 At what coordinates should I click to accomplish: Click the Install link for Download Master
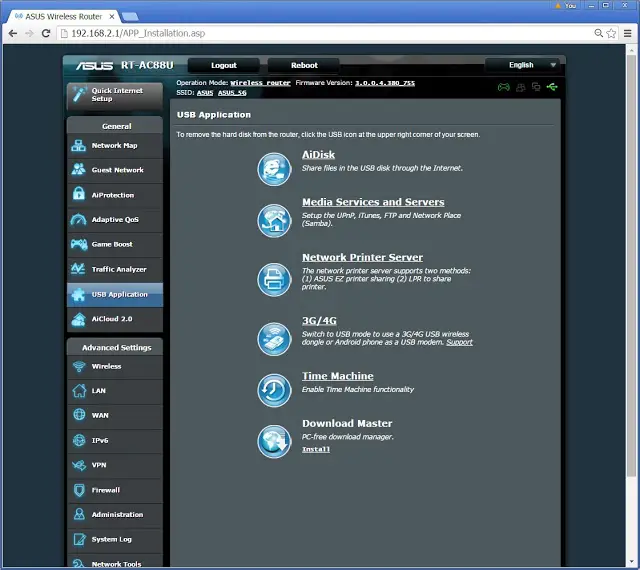[x=316, y=449]
